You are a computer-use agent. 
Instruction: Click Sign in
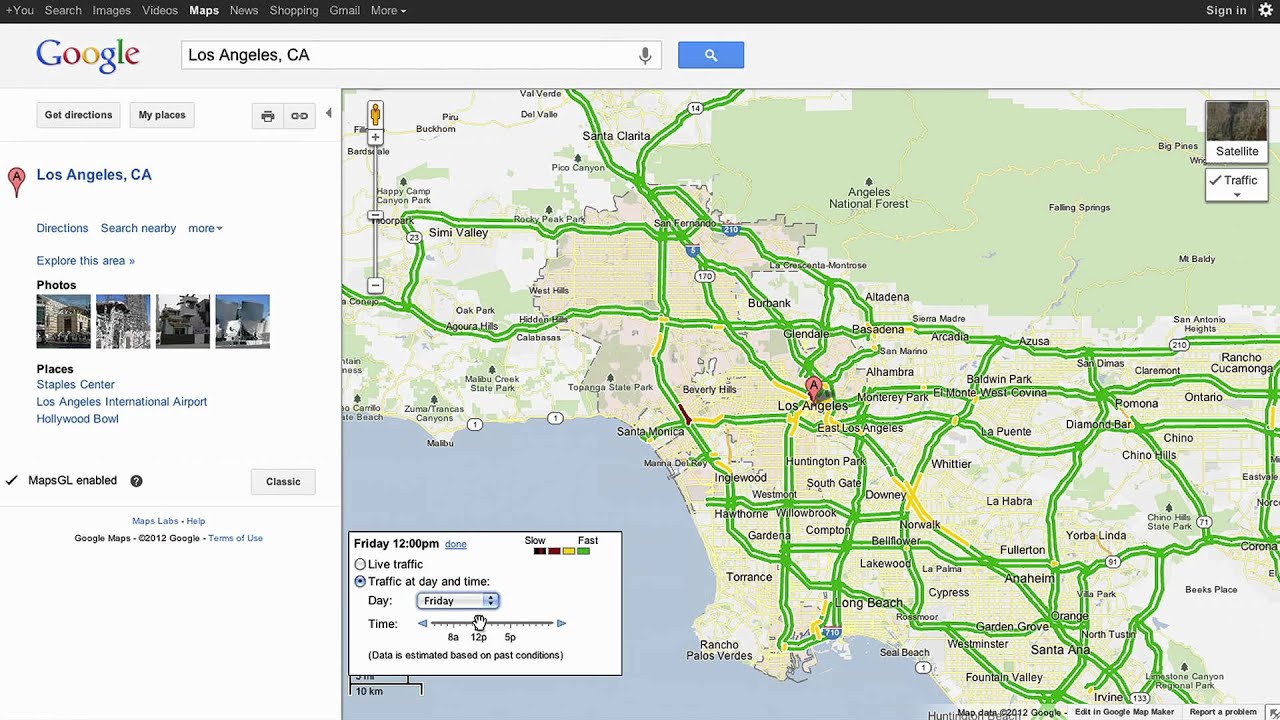(x=1226, y=10)
